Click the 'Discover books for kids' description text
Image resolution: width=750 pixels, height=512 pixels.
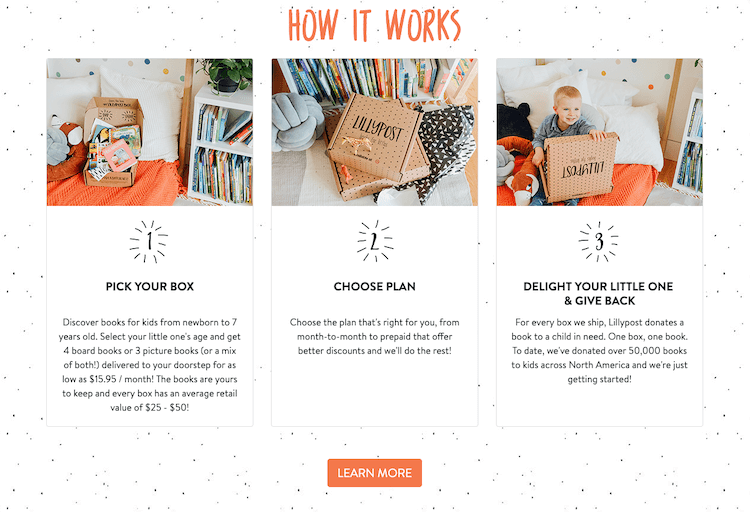pos(150,365)
